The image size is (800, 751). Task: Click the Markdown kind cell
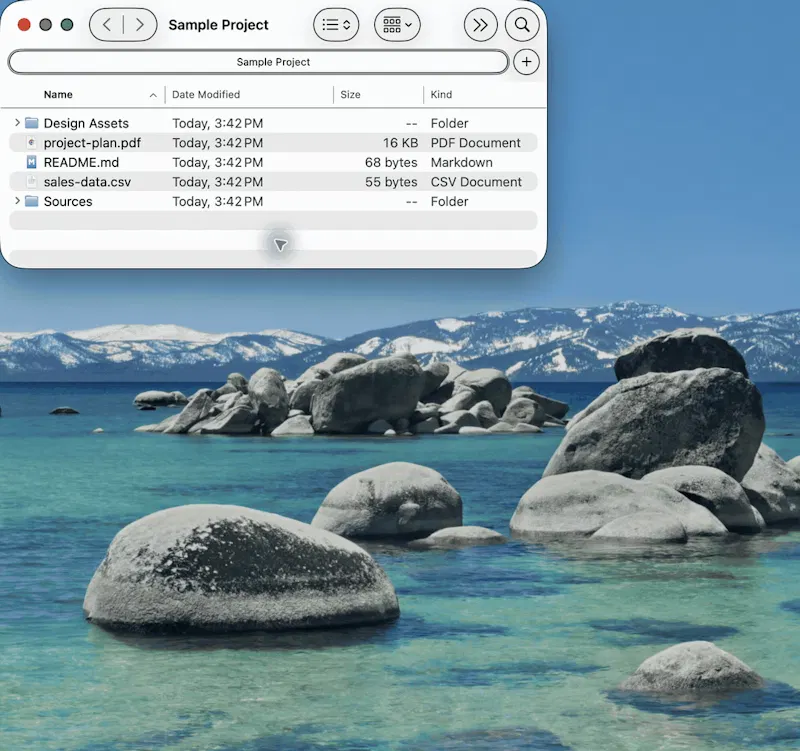click(x=461, y=162)
